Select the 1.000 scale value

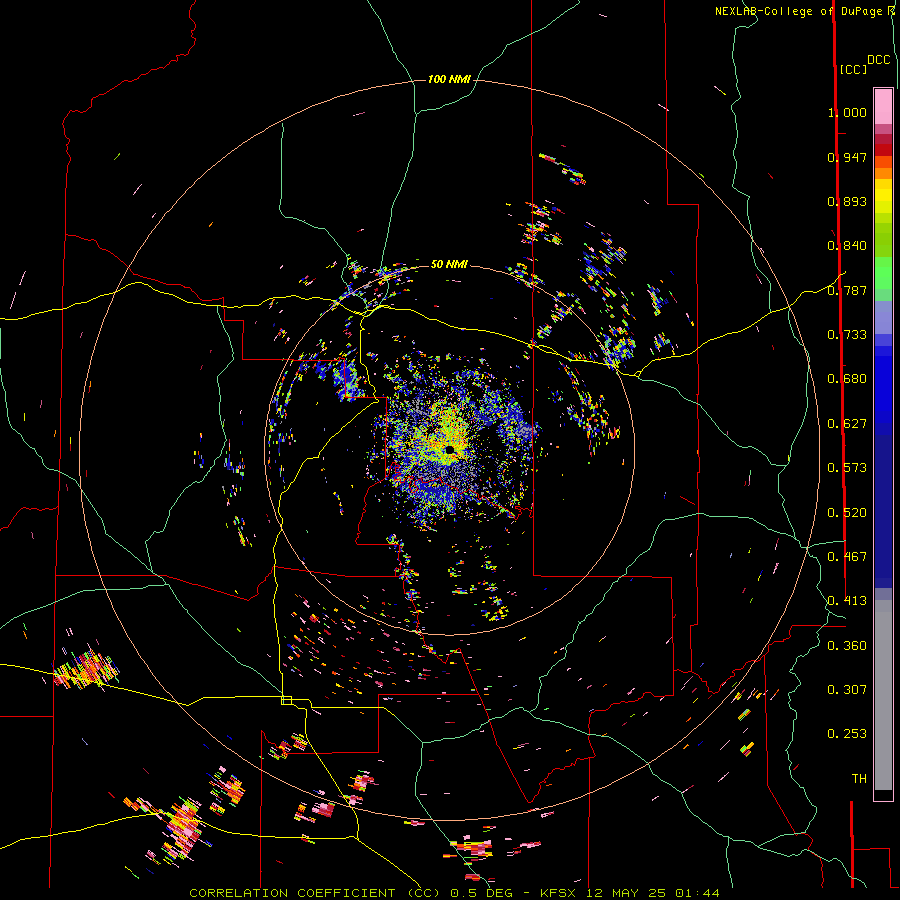pos(847,112)
